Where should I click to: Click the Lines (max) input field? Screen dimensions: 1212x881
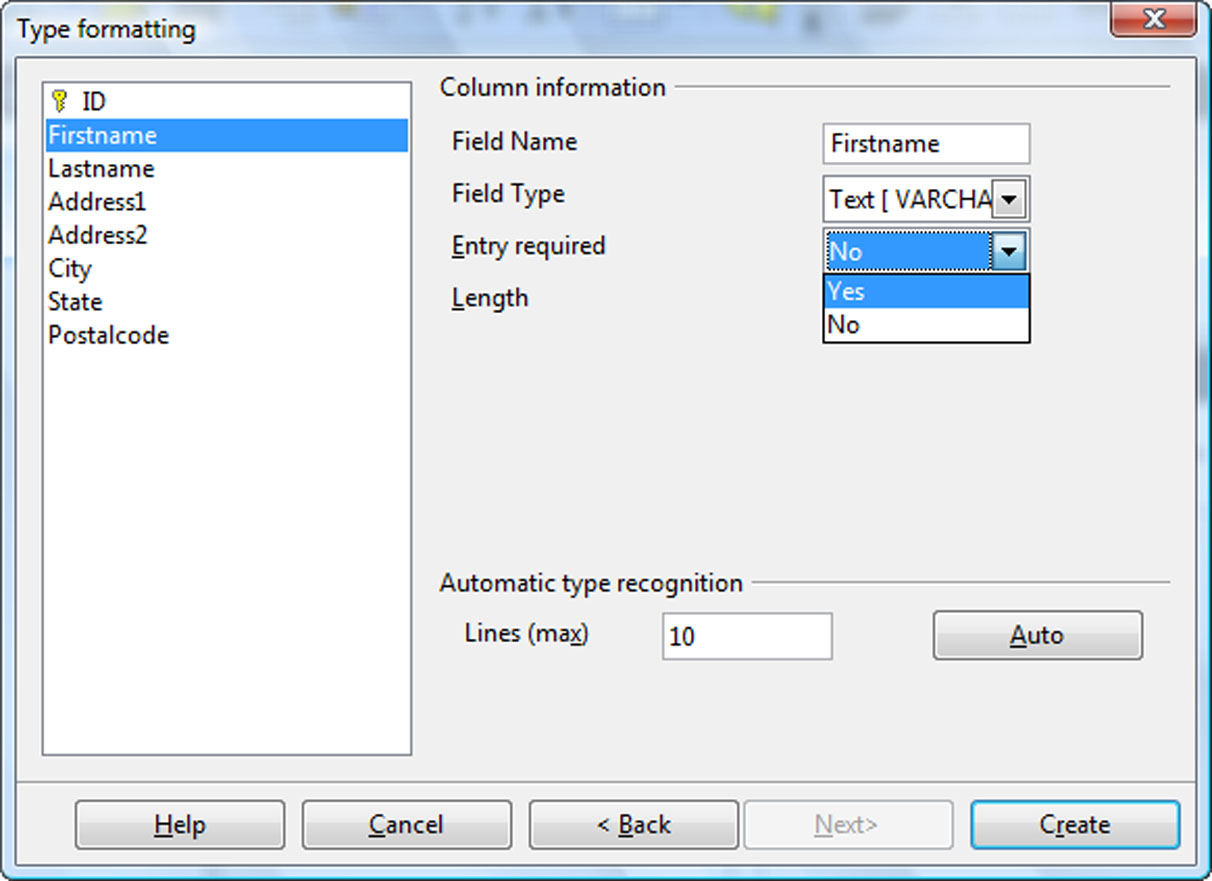pos(746,636)
